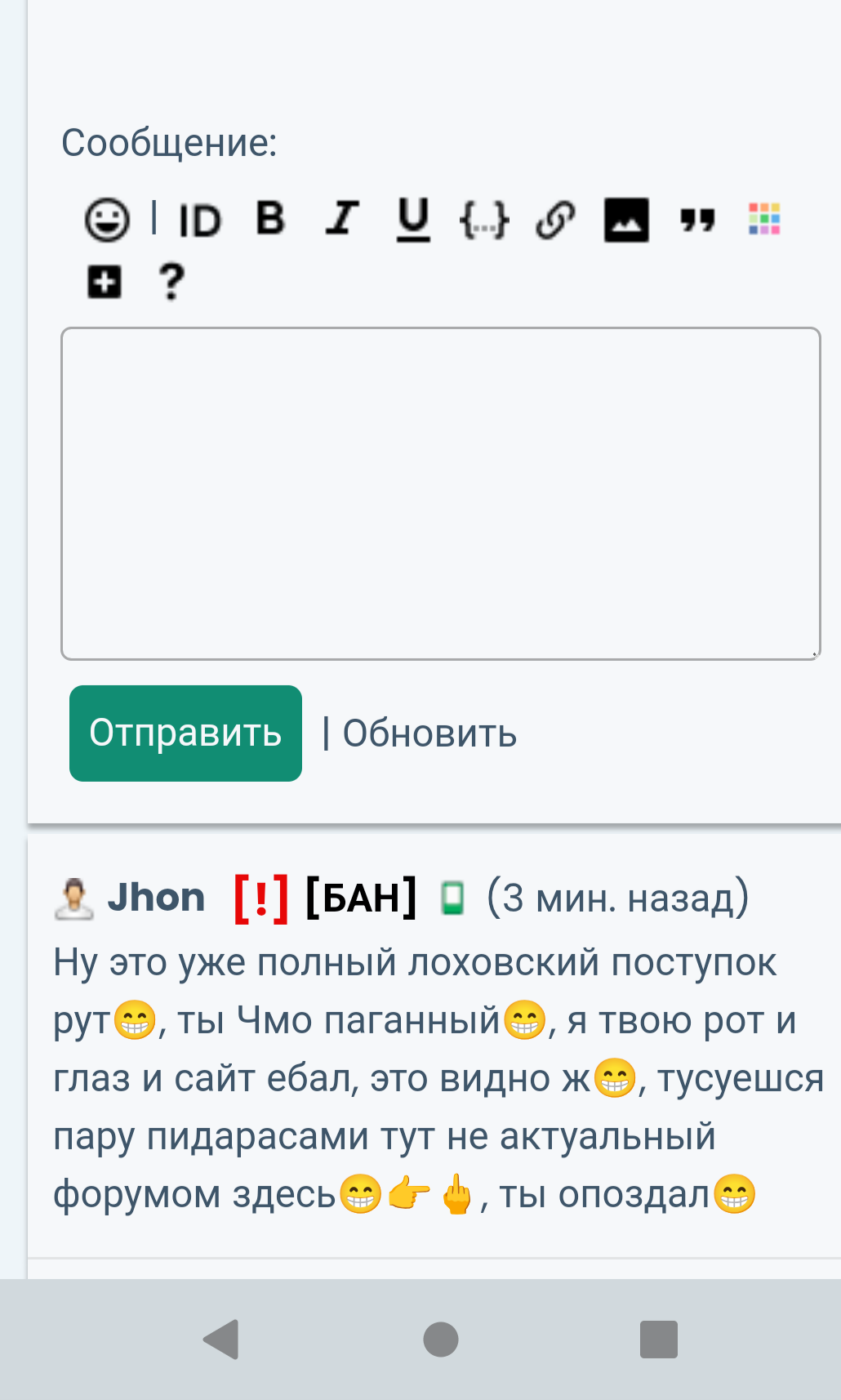Expand additional options with plus icon
Screen dimensions: 841x1400
[105, 283]
